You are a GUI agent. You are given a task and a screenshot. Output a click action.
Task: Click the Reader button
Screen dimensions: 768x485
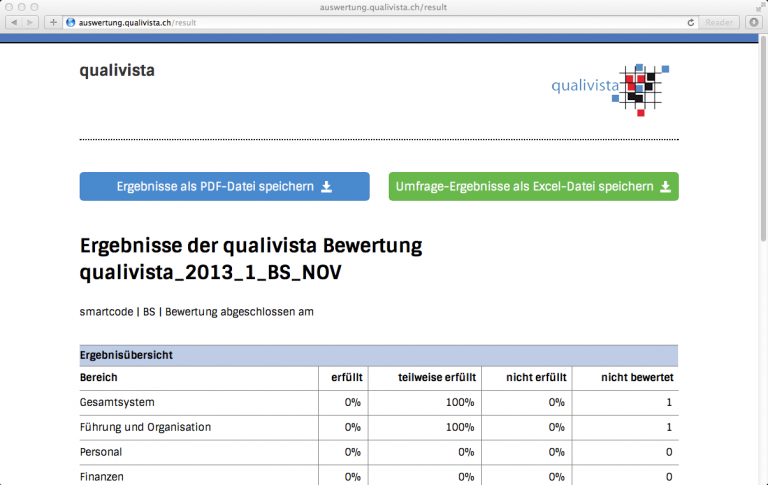pyautogui.click(x=719, y=23)
